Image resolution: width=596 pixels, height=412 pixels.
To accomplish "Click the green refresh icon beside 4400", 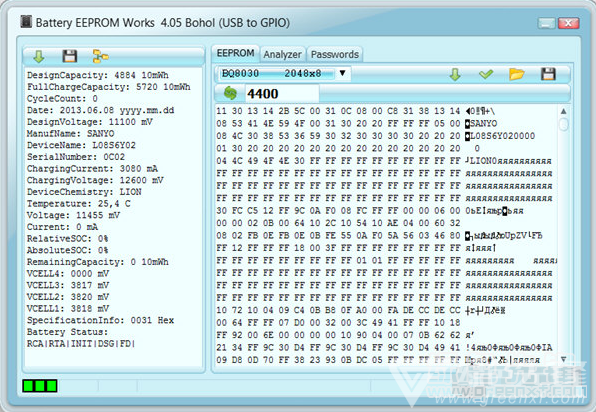I will [230, 93].
